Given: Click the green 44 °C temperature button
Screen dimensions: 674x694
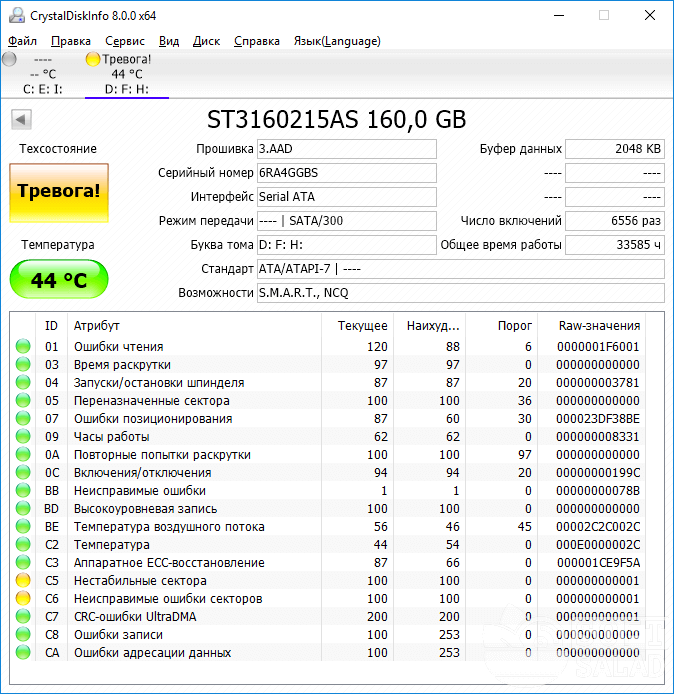Looking at the screenshot, I should pyautogui.click(x=59, y=279).
